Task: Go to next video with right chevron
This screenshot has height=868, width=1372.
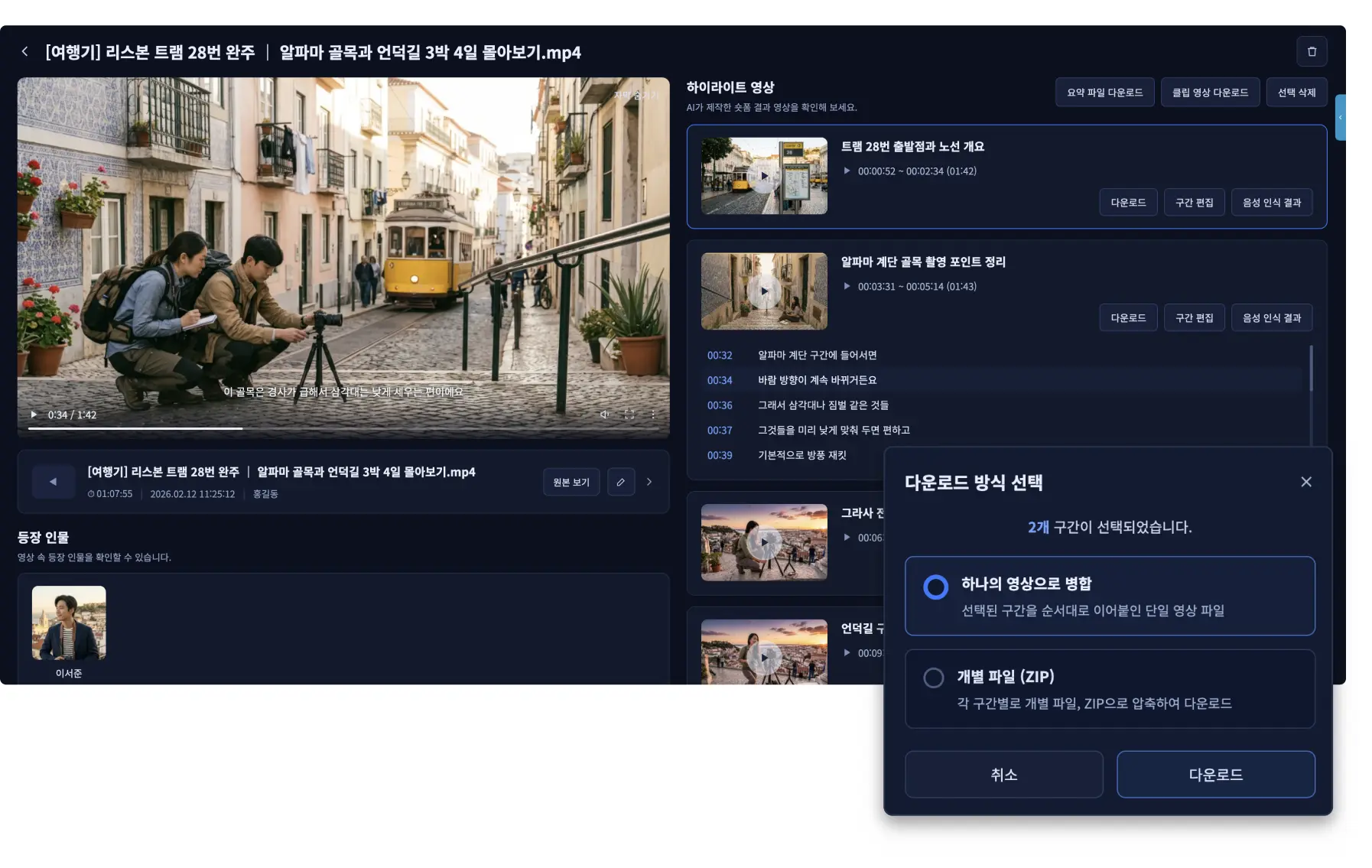Action: (649, 482)
